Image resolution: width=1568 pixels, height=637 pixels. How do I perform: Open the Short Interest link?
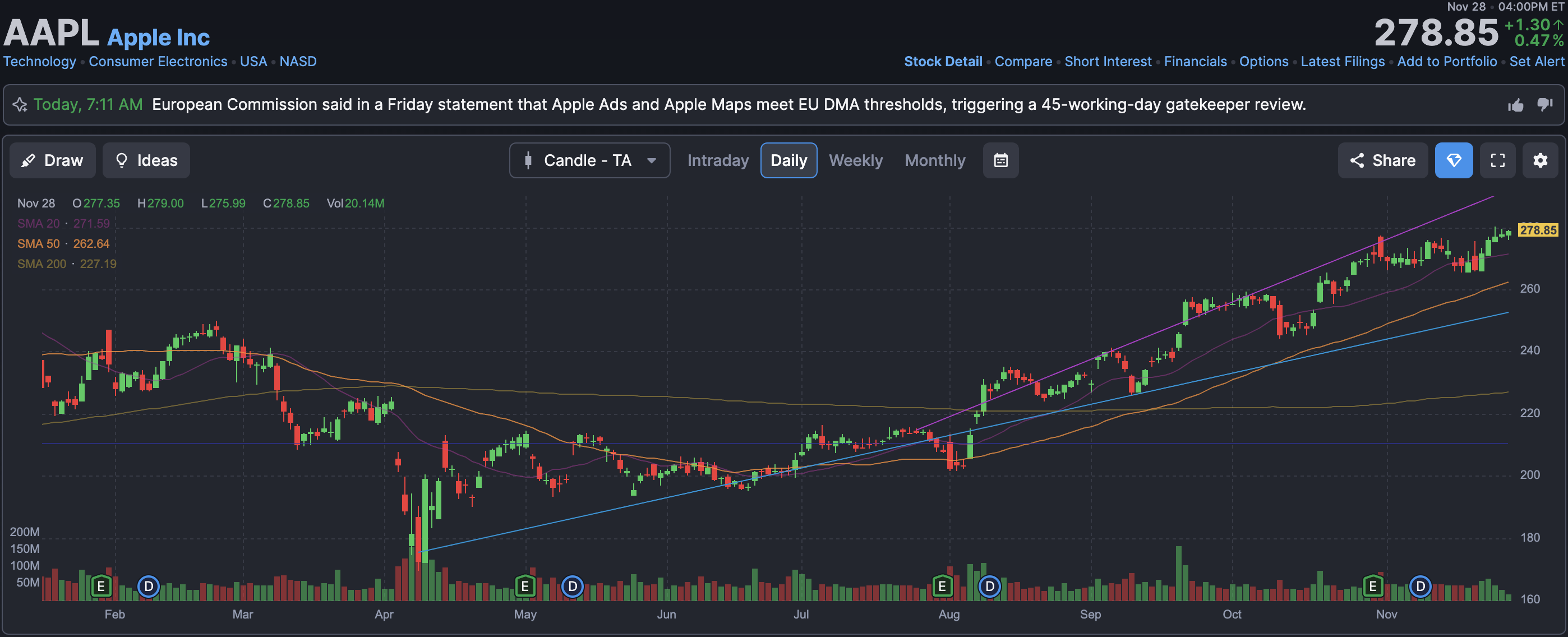pos(1107,62)
